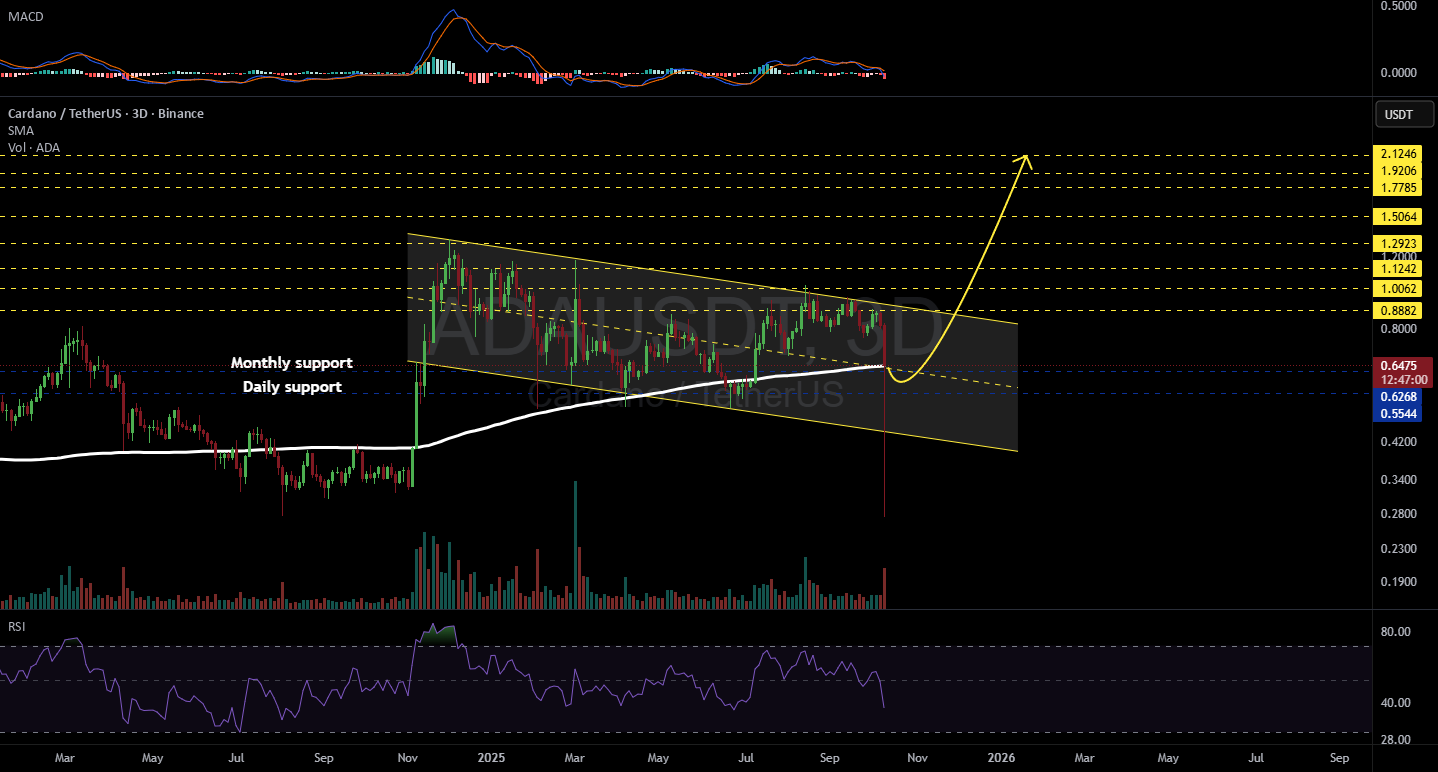Open the Cardano / TetherUS symbol title
1438x772 pixels.
click(x=104, y=114)
